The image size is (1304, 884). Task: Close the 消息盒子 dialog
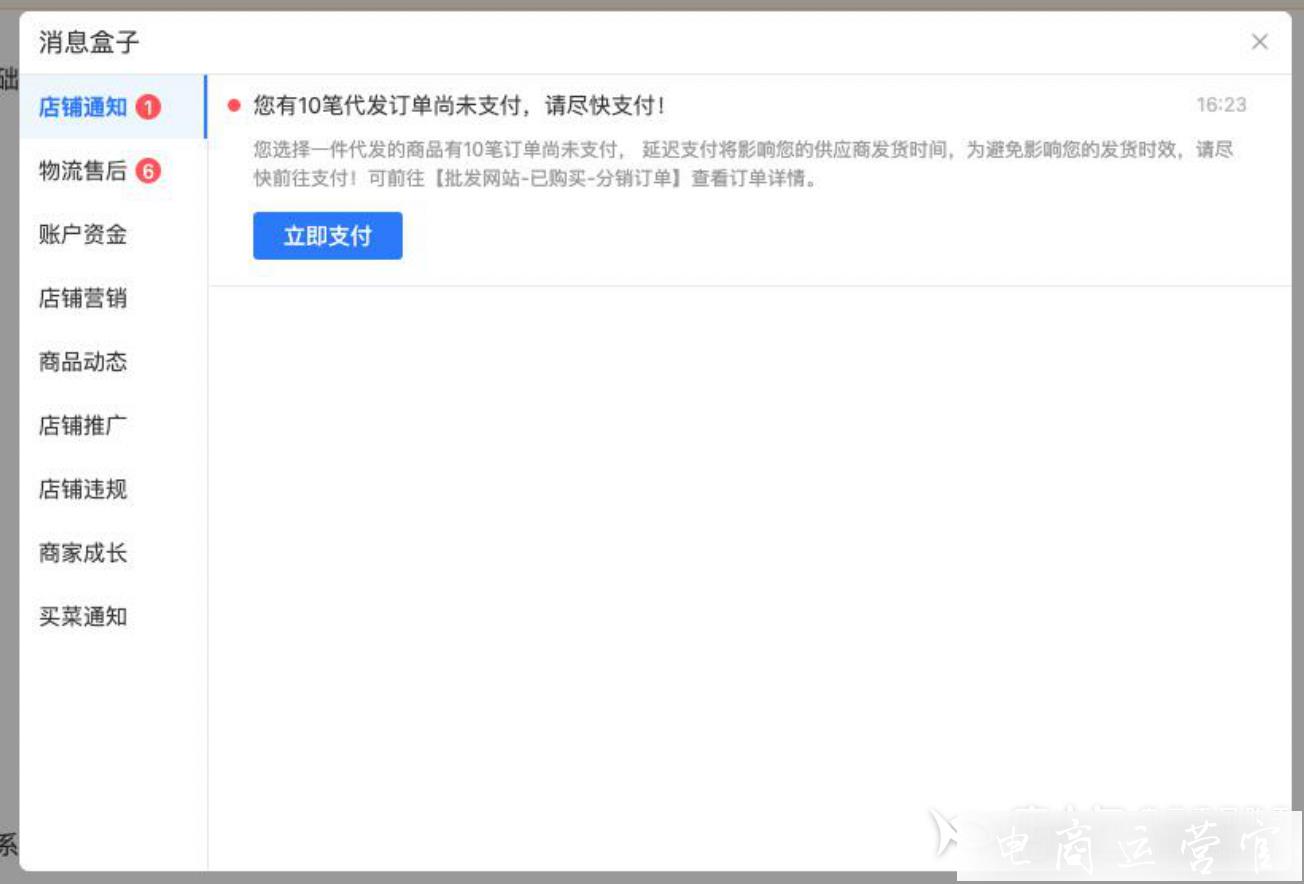point(1260,42)
